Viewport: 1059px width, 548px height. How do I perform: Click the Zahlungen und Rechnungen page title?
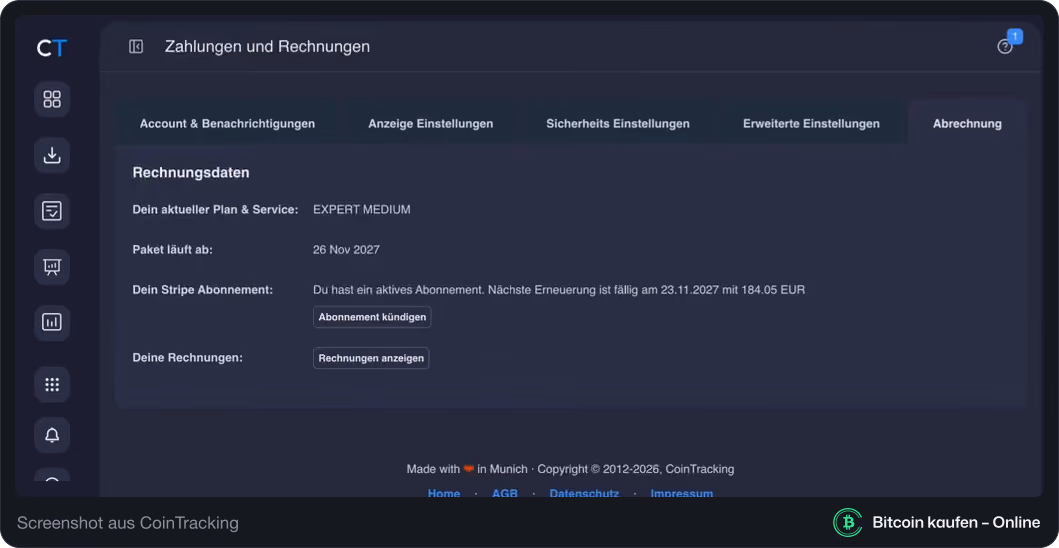point(267,47)
